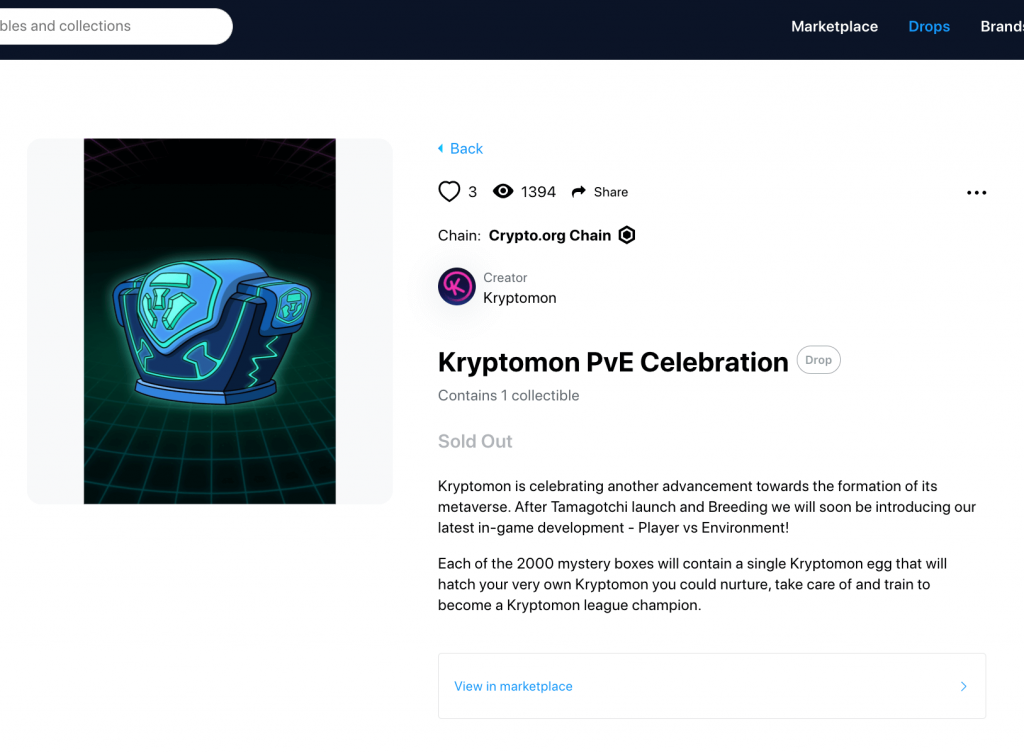This screenshot has width=1024, height=753.
Task: Go to the Drops navigation tab
Action: 929,27
